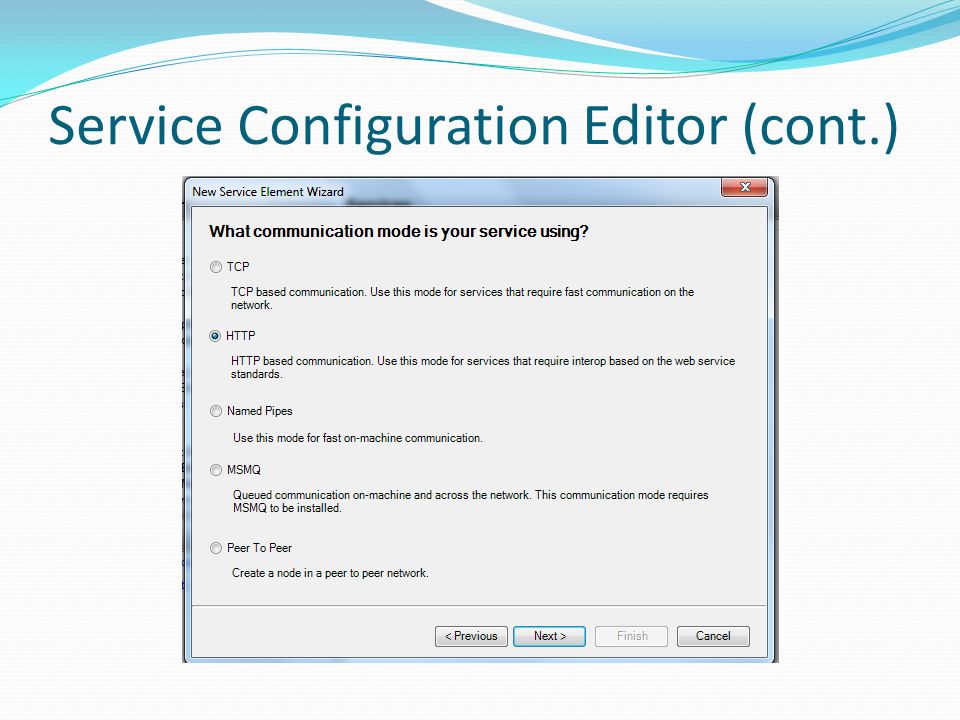Click 'Create a node in a peer to peer network'
The width and height of the screenshot is (960, 720).
pyautogui.click(x=330, y=573)
